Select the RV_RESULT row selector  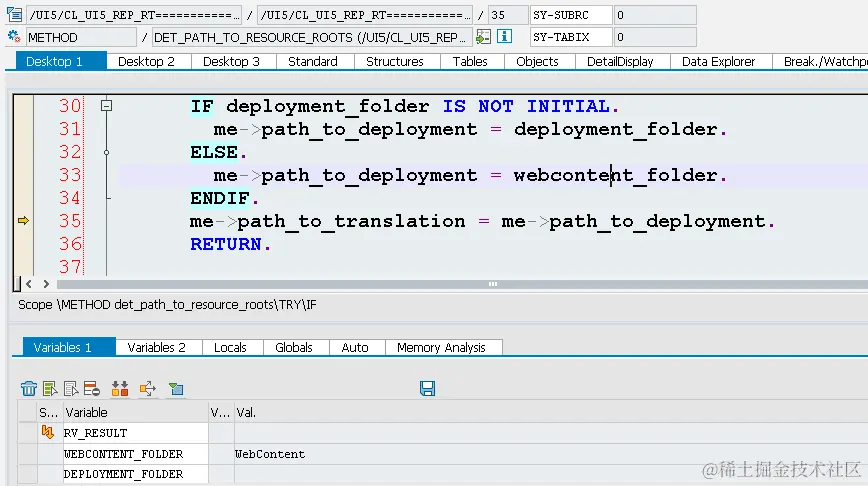point(28,433)
